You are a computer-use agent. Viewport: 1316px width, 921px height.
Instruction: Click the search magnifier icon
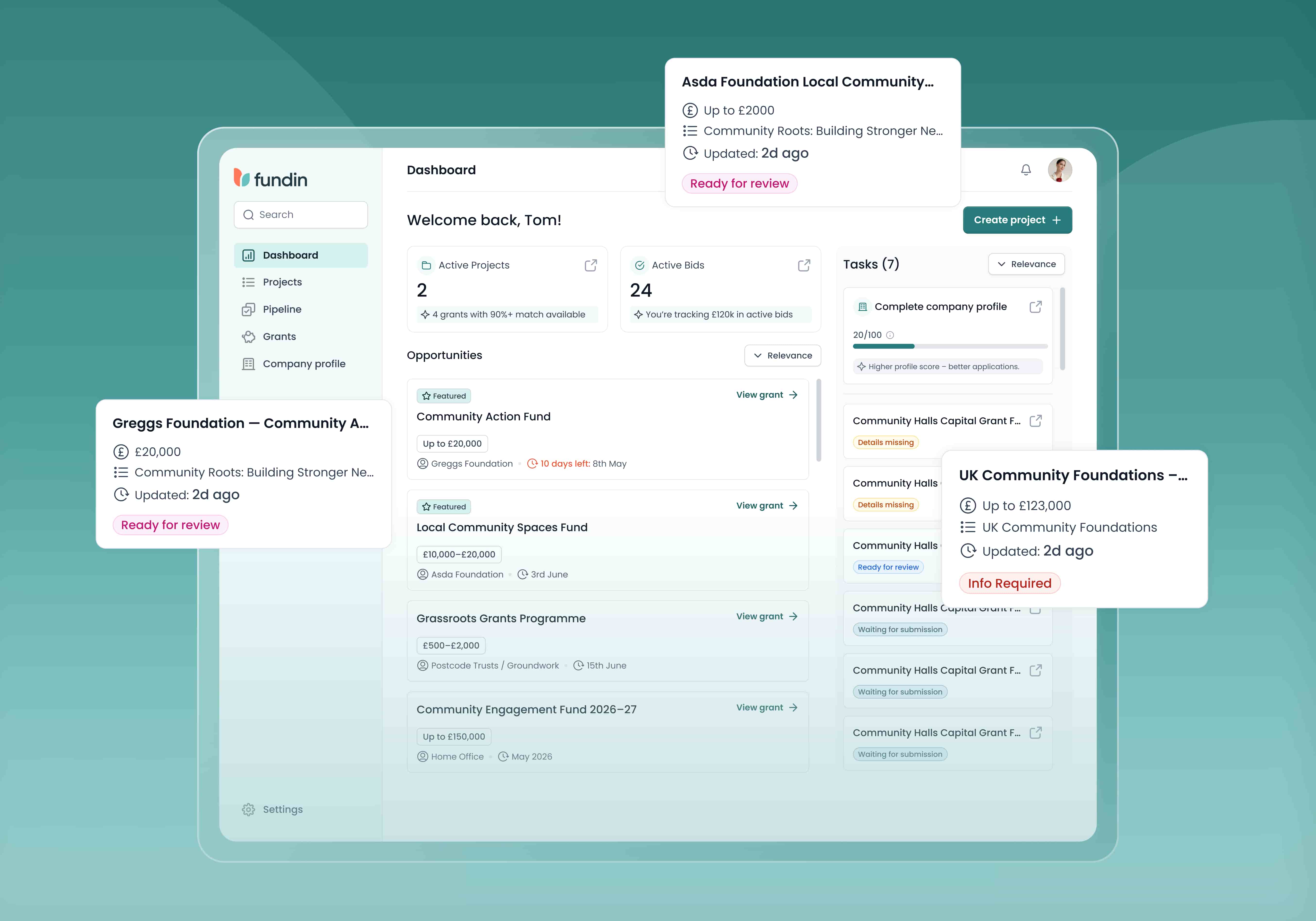click(248, 215)
